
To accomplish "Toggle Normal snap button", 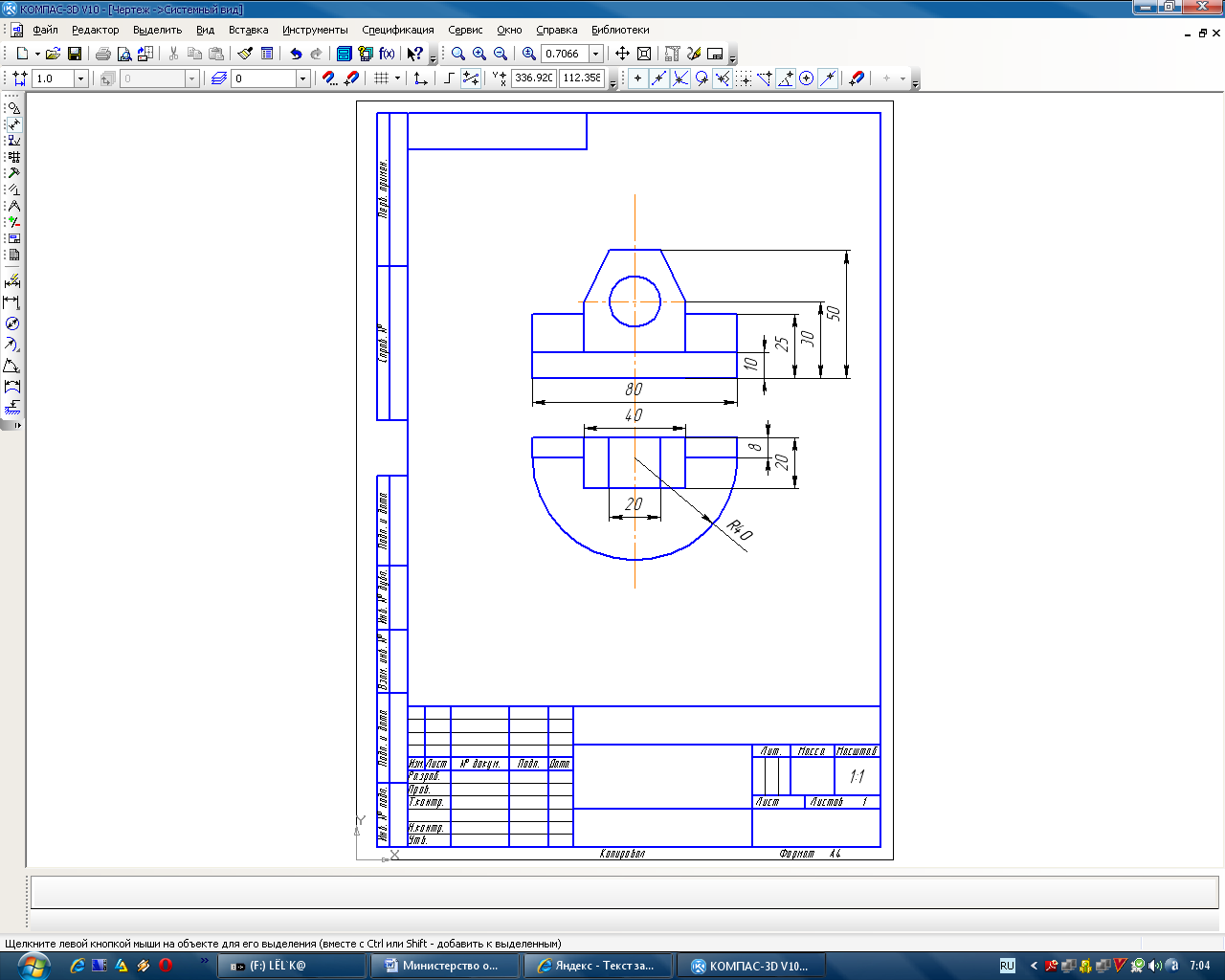I will tap(723, 78).
